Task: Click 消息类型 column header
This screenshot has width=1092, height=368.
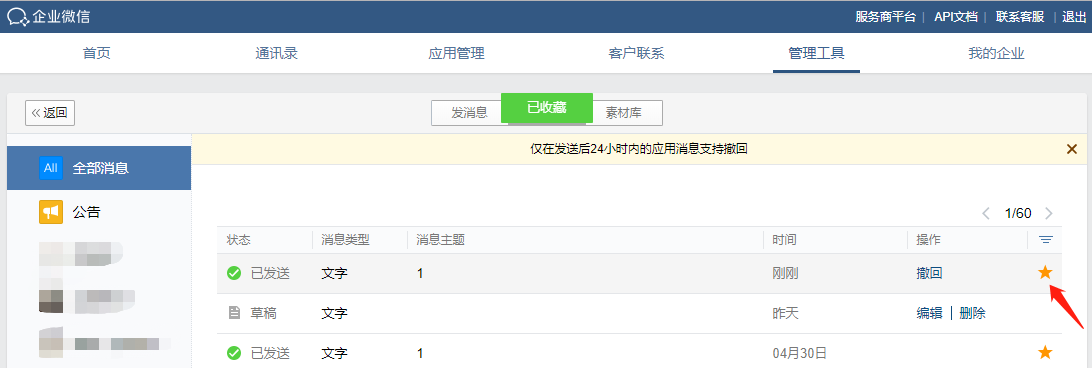Action: [x=345, y=240]
